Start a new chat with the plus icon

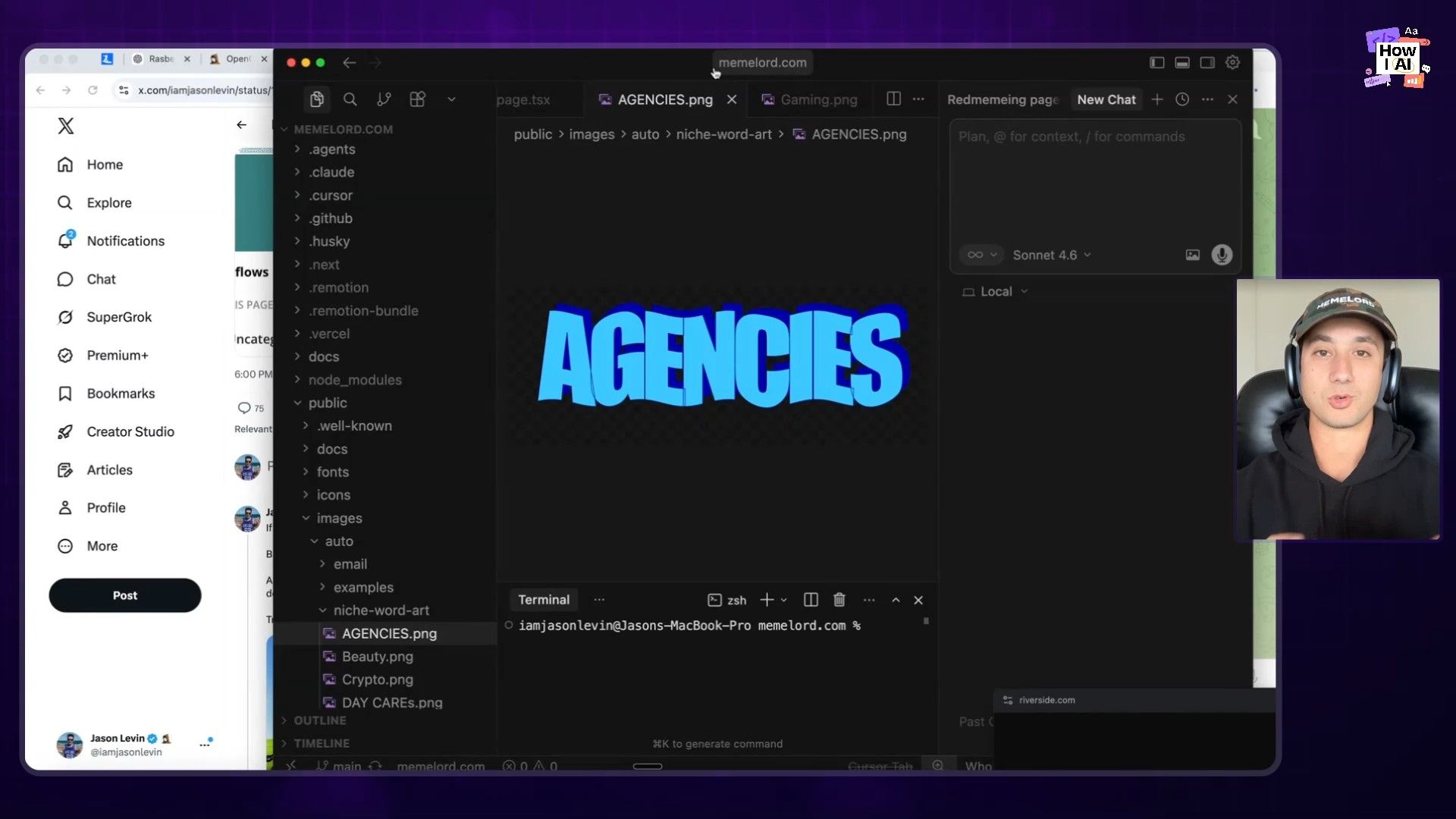(1157, 99)
